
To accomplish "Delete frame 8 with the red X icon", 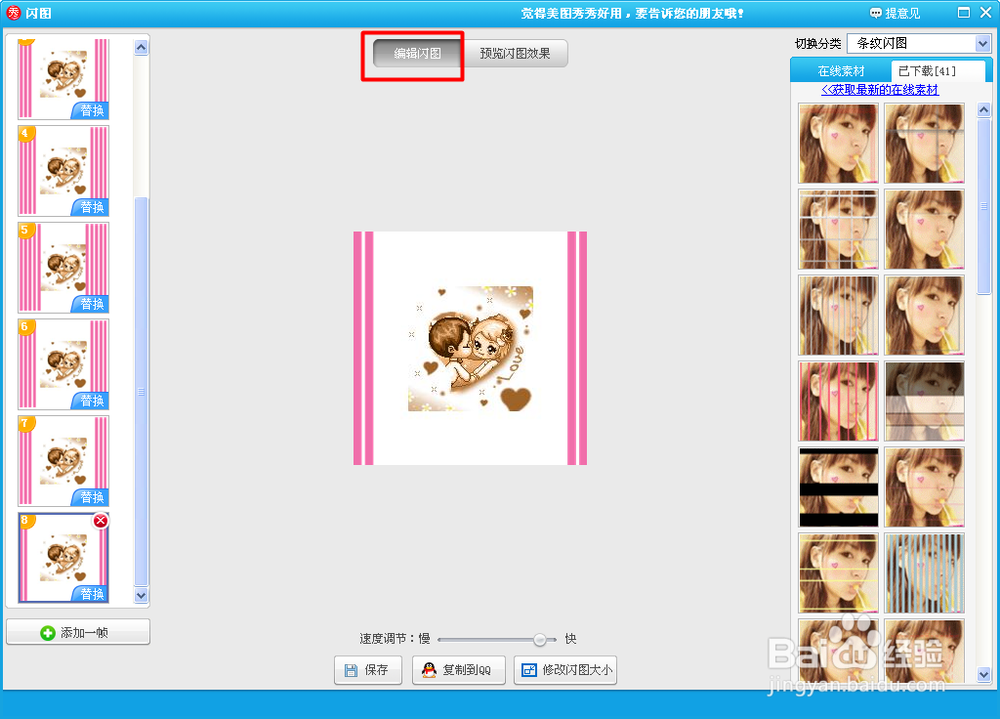I will click(x=100, y=521).
